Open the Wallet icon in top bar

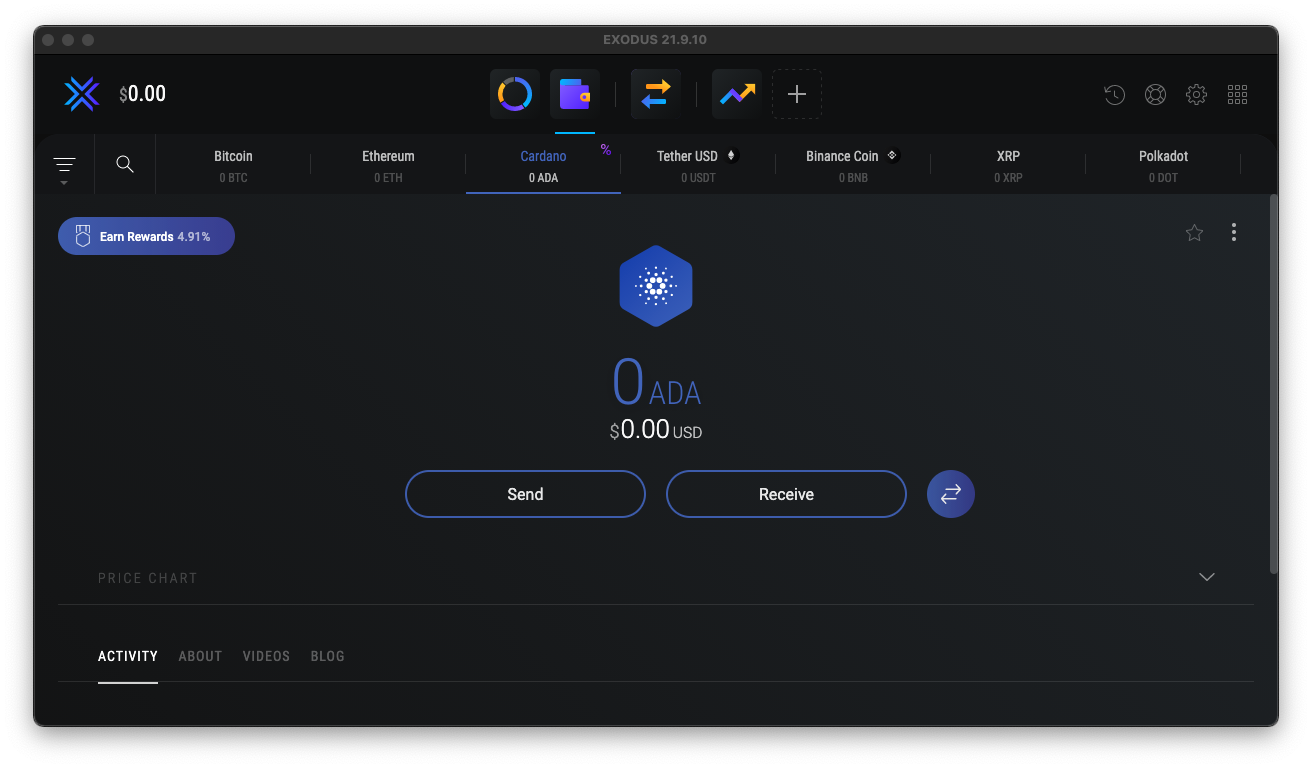pyautogui.click(x=575, y=94)
